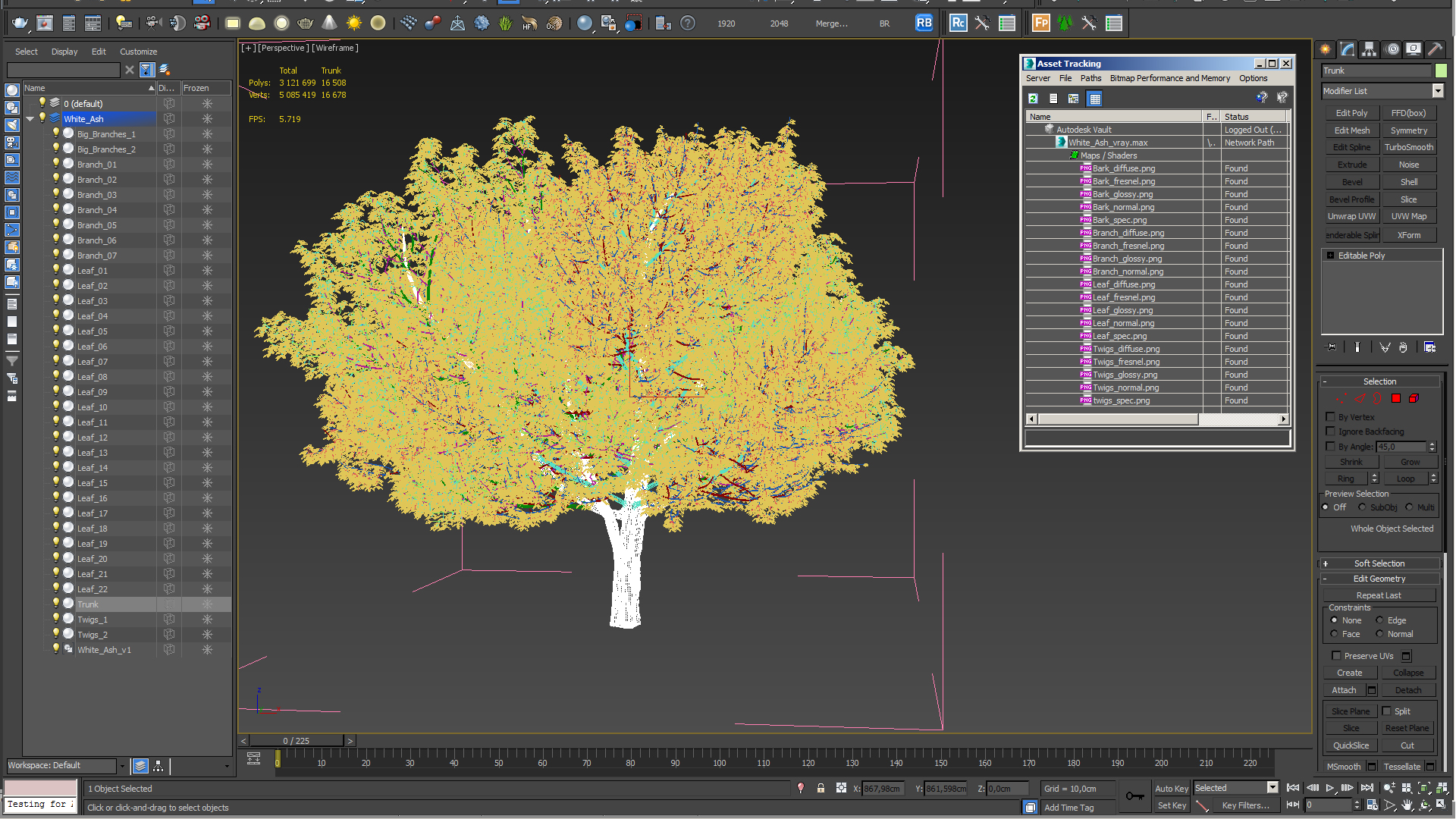Switch Asset Tracking to table view

1094,99
